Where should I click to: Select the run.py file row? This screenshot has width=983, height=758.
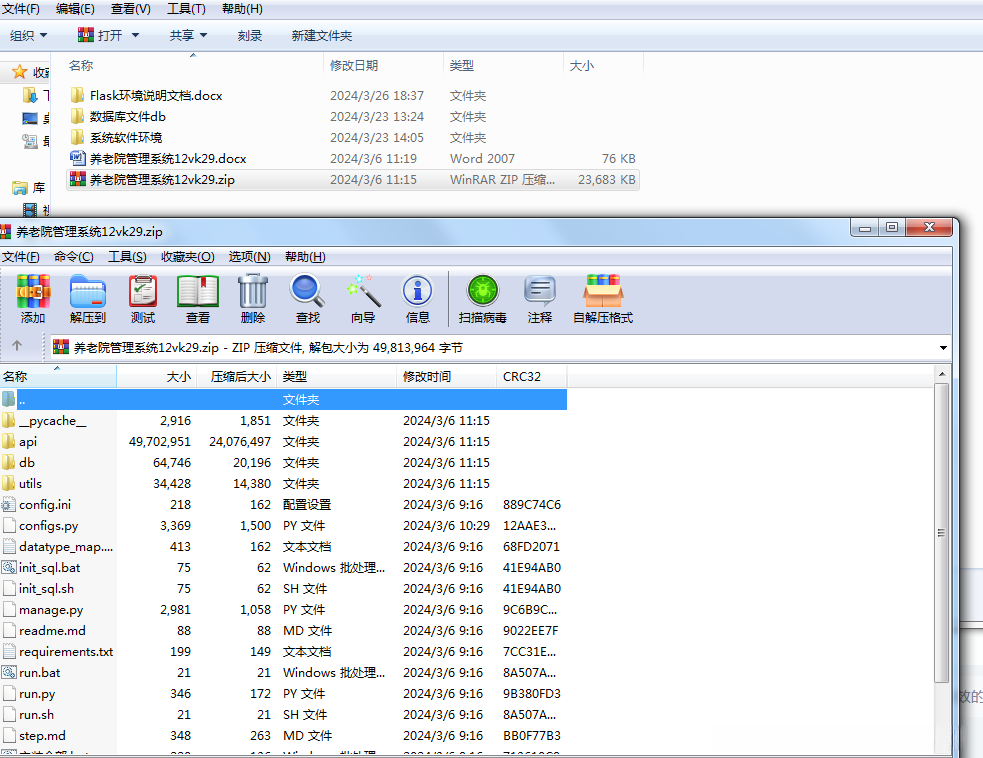click(x=283, y=693)
